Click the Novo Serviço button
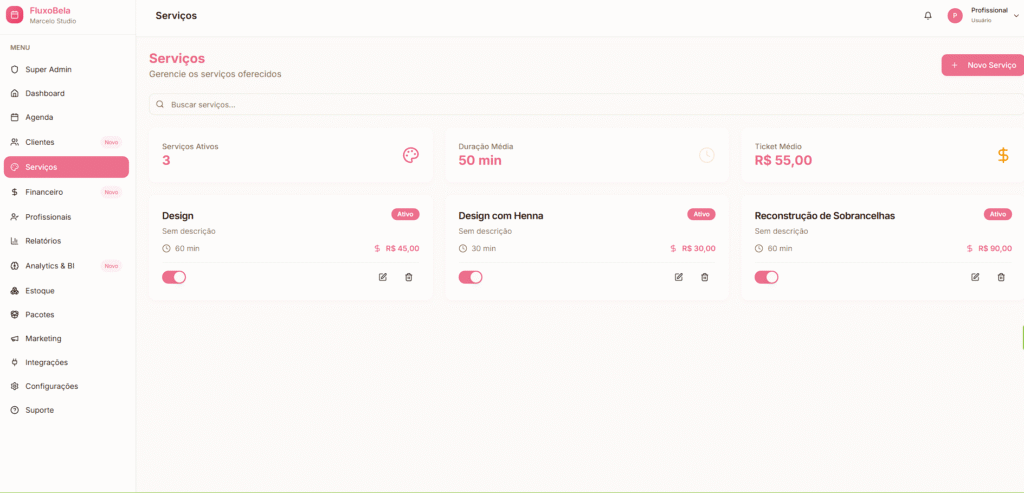 click(982, 65)
